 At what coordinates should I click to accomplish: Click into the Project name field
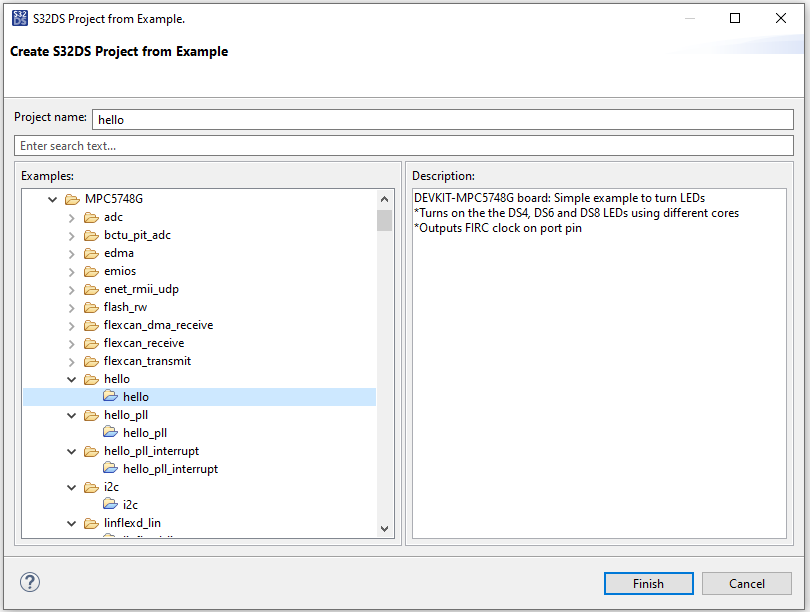[x=443, y=119]
